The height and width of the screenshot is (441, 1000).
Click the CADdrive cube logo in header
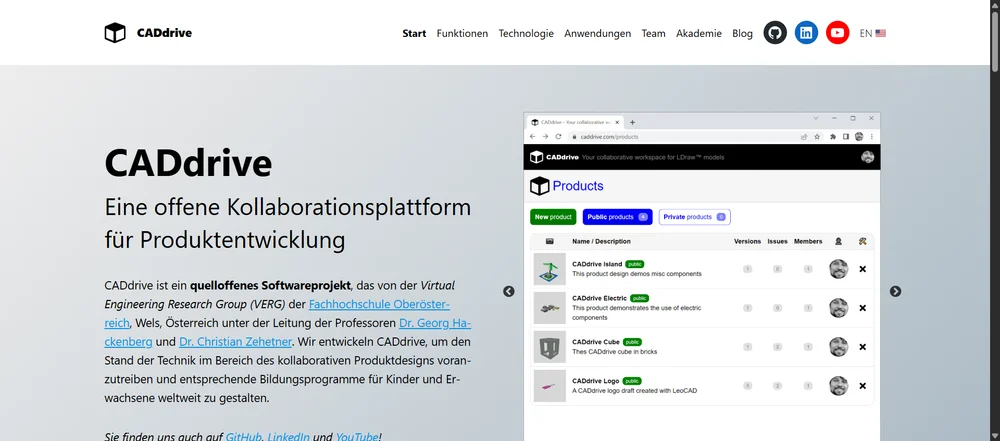point(115,33)
